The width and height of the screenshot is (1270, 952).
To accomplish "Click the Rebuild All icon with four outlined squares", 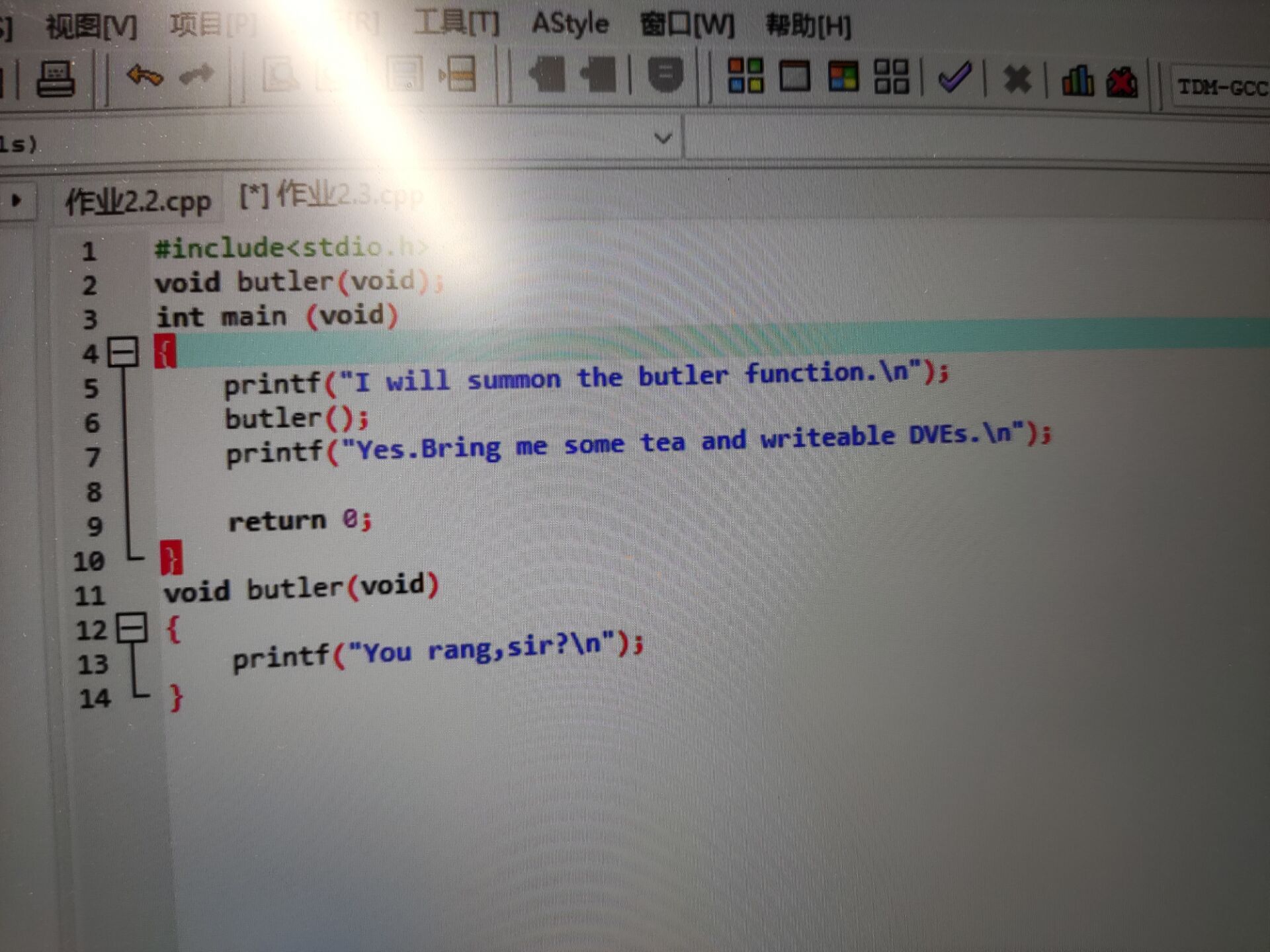I will click(x=891, y=77).
